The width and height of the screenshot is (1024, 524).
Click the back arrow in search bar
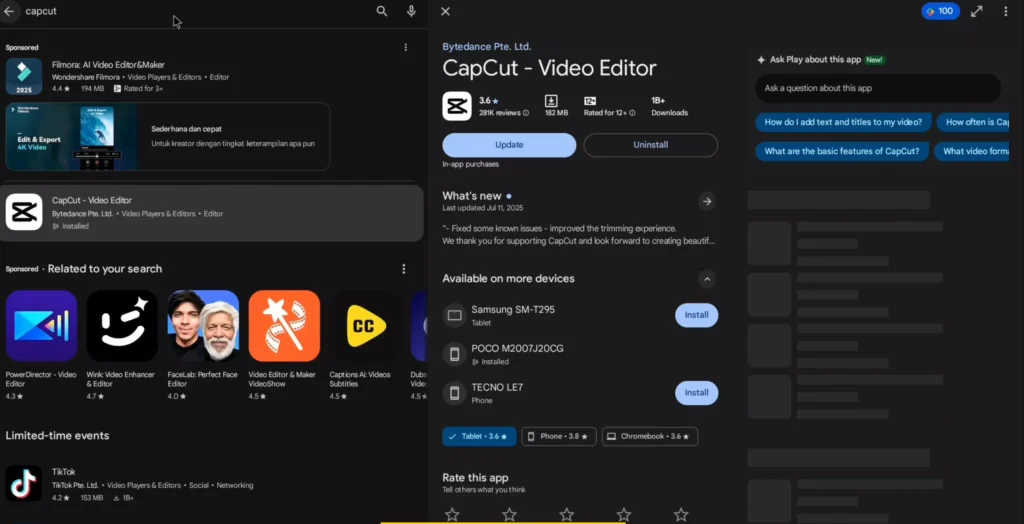coord(10,11)
